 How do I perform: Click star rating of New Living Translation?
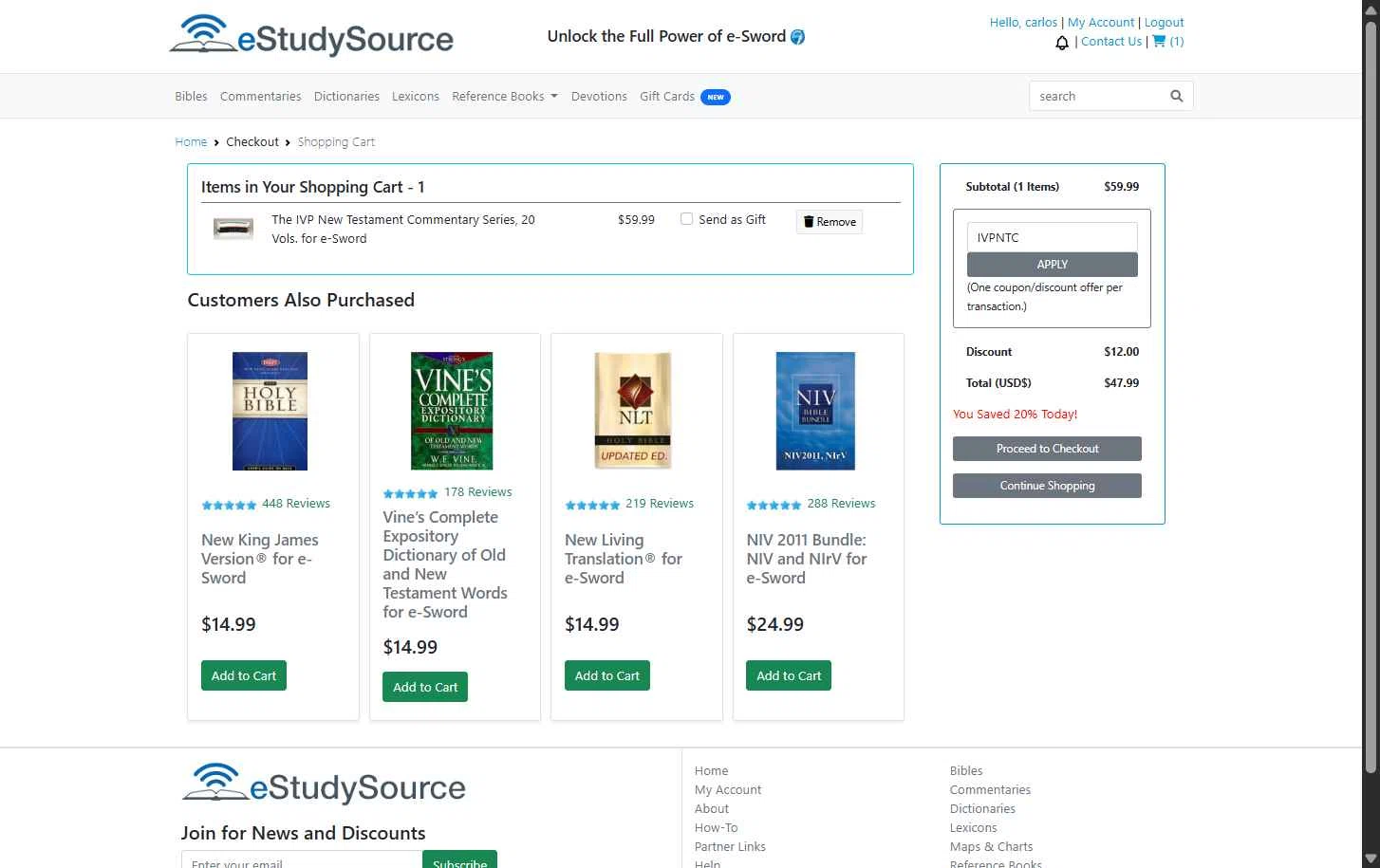[592, 505]
